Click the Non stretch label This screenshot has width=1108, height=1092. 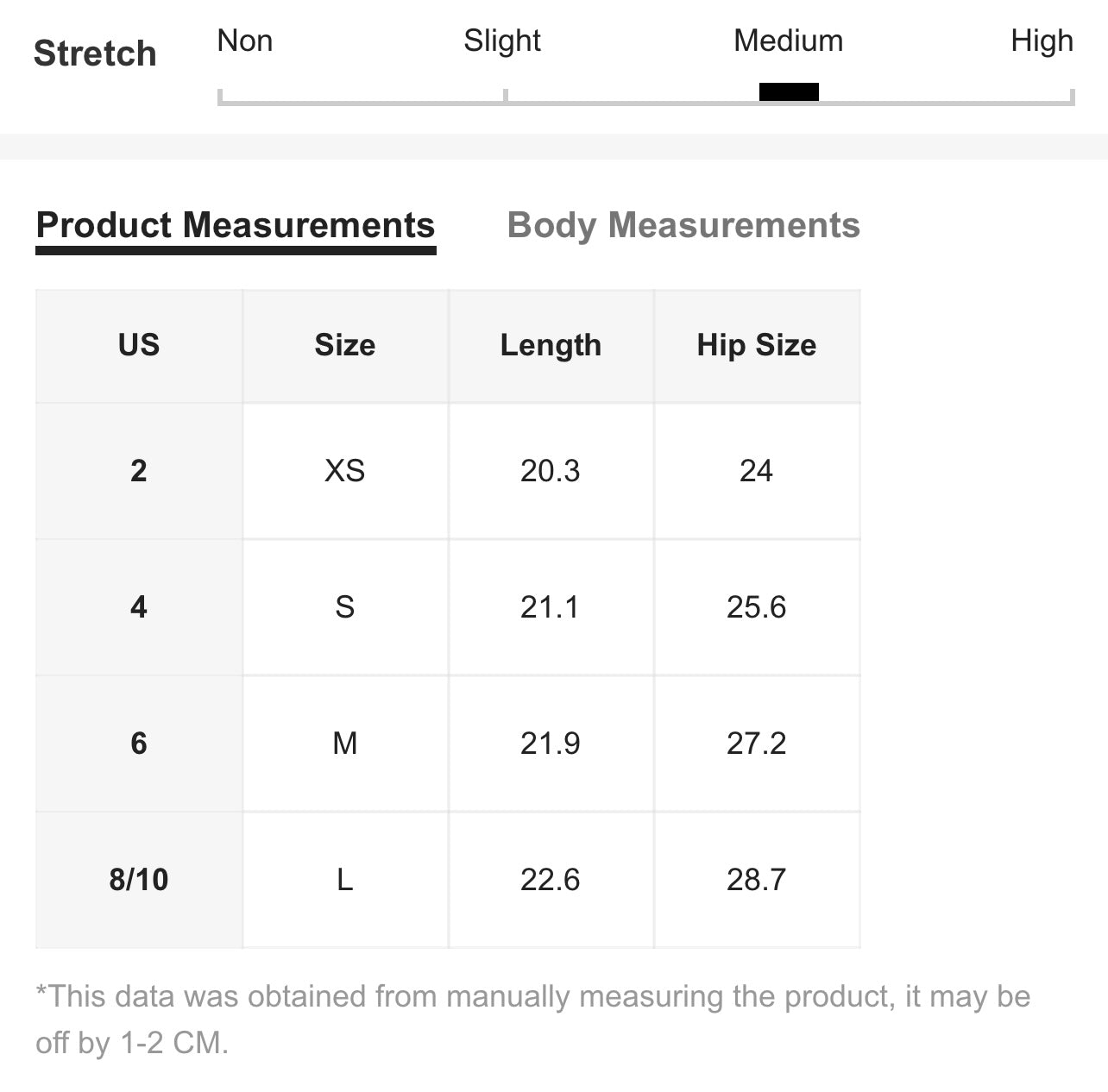245,41
